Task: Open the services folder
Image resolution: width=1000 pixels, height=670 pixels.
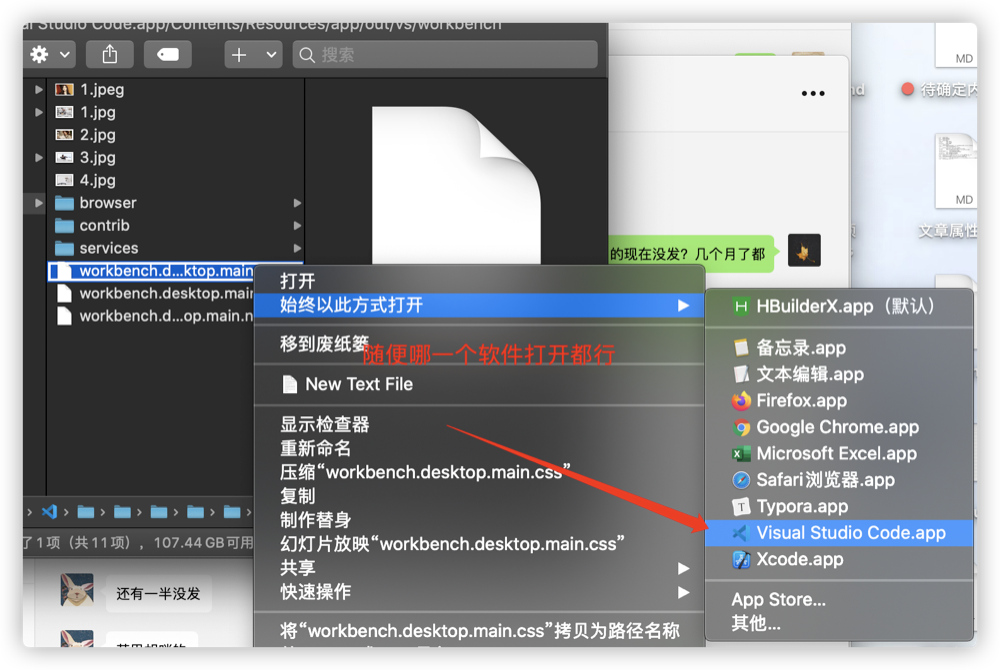Action: (x=109, y=248)
